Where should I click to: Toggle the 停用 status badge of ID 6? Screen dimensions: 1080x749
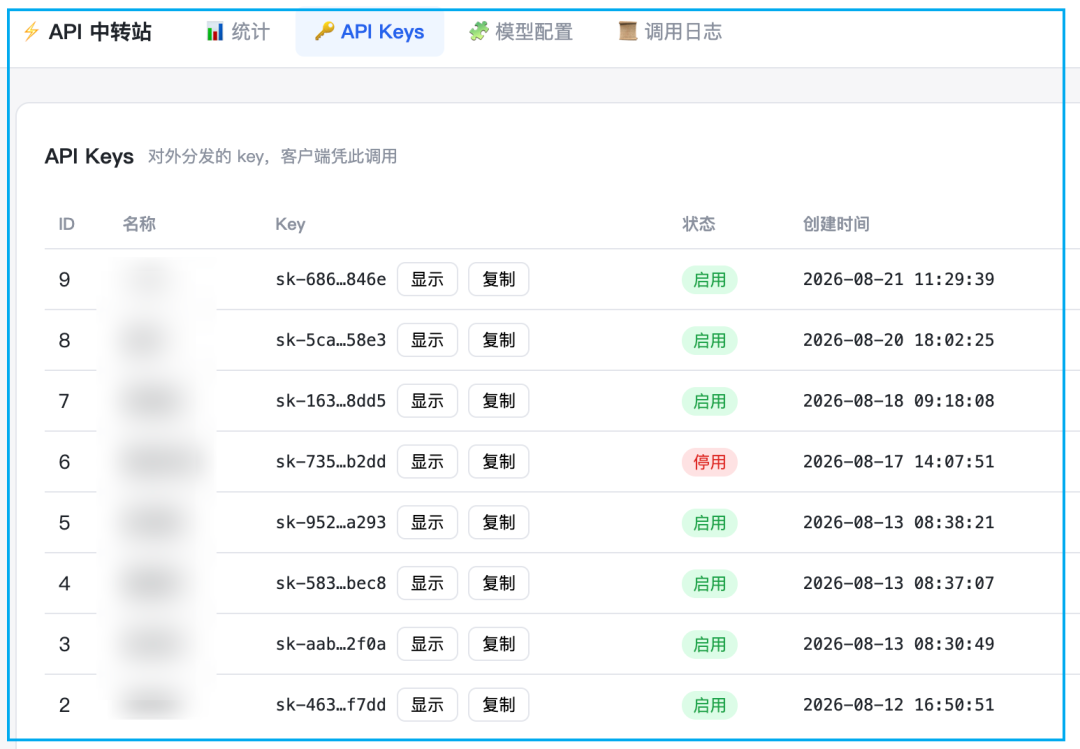[x=709, y=462]
